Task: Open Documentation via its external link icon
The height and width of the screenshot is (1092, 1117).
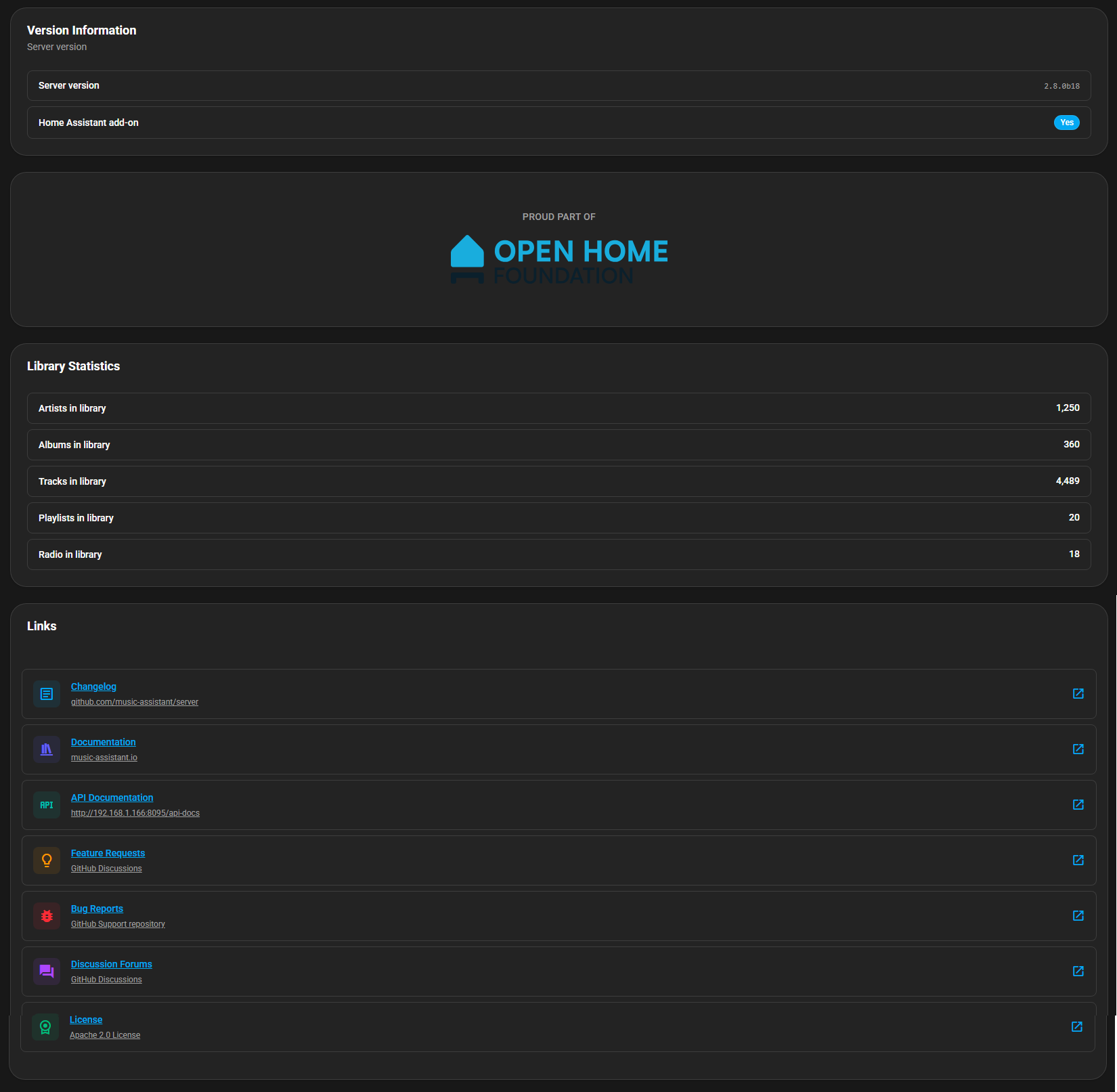Action: click(x=1078, y=749)
